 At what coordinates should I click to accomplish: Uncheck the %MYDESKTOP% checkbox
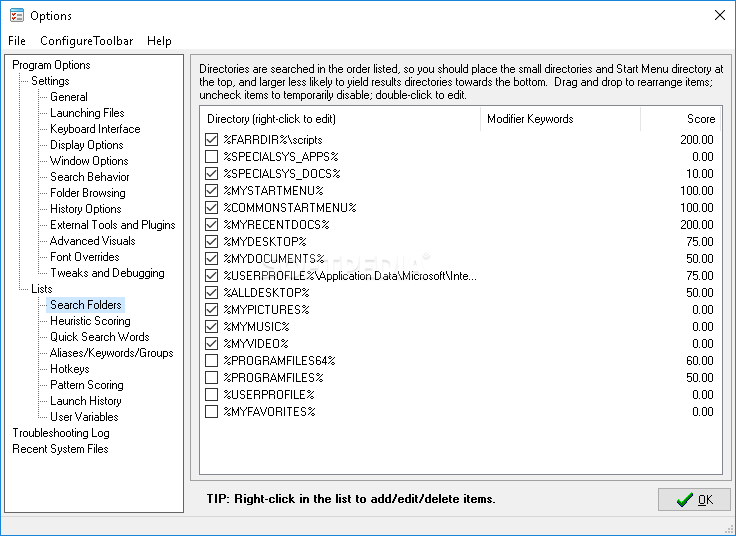tap(212, 241)
